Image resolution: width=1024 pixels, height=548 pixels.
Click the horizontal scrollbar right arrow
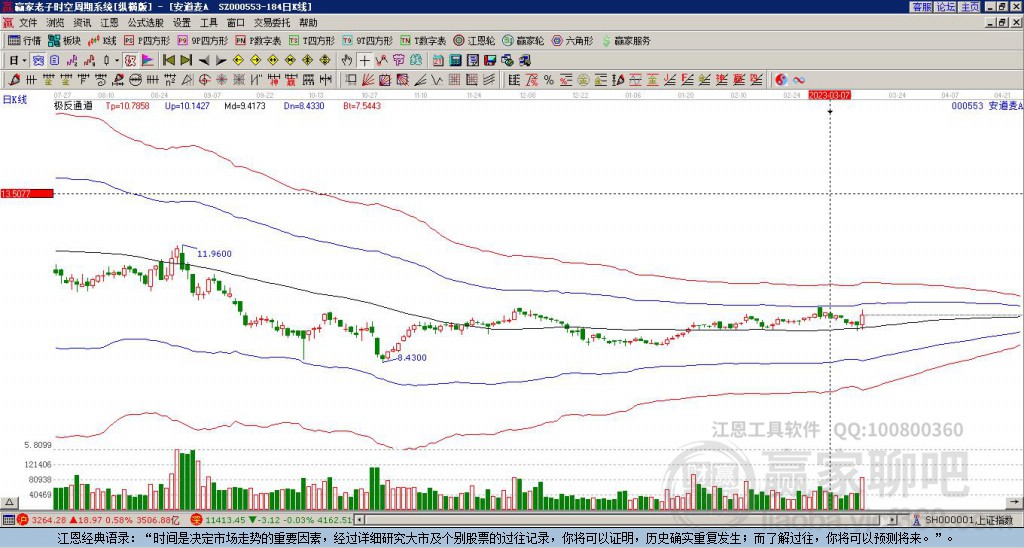click(892, 520)
